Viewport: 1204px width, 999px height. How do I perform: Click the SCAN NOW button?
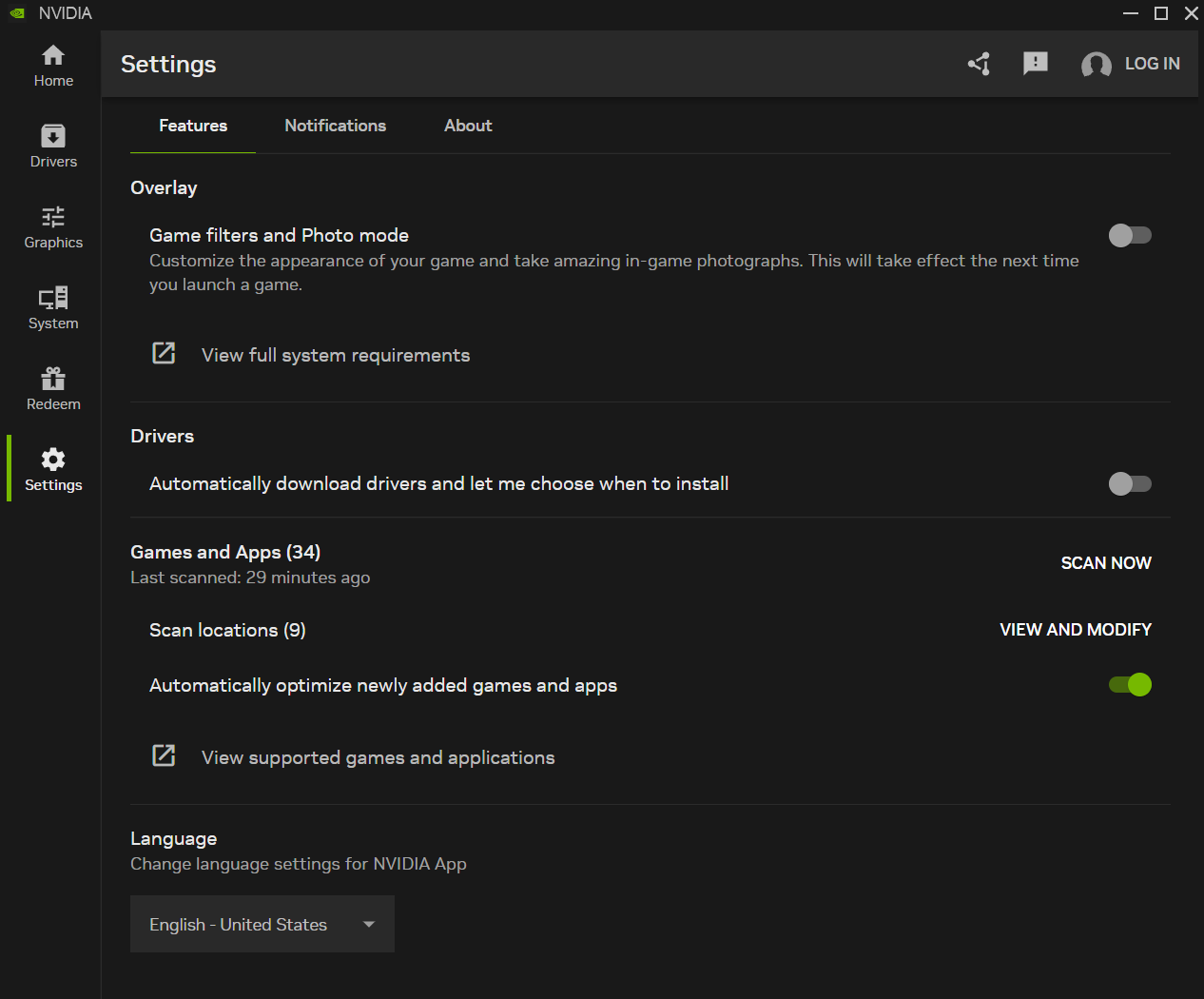tap(1105, 563)
